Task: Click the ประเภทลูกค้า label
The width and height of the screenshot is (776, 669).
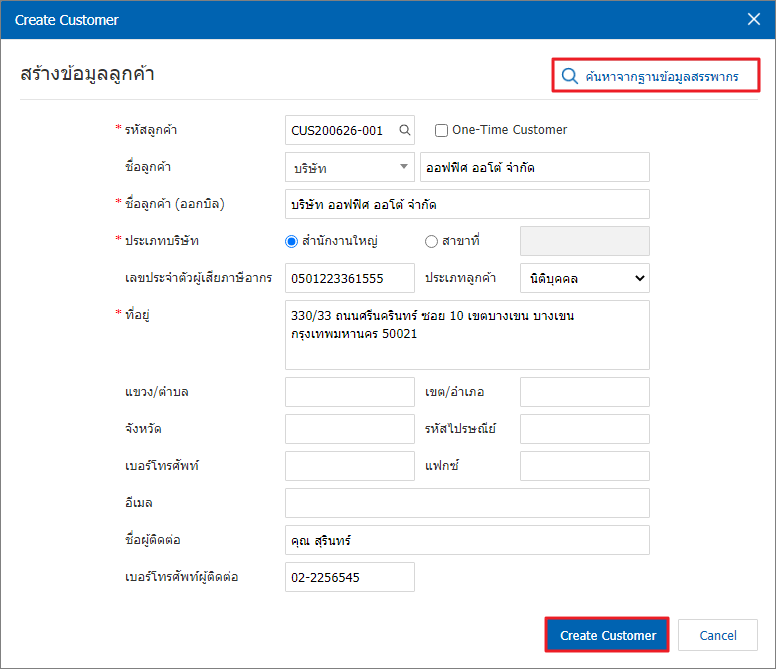Action: [460, 278]
